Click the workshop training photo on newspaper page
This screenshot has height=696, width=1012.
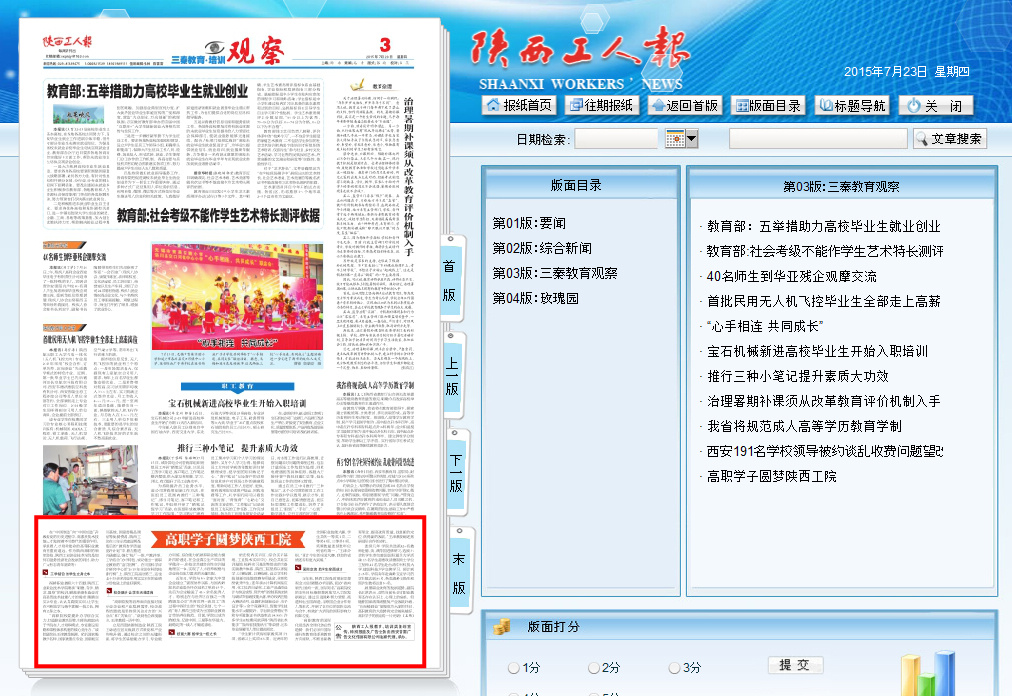(x=90, y=480)
